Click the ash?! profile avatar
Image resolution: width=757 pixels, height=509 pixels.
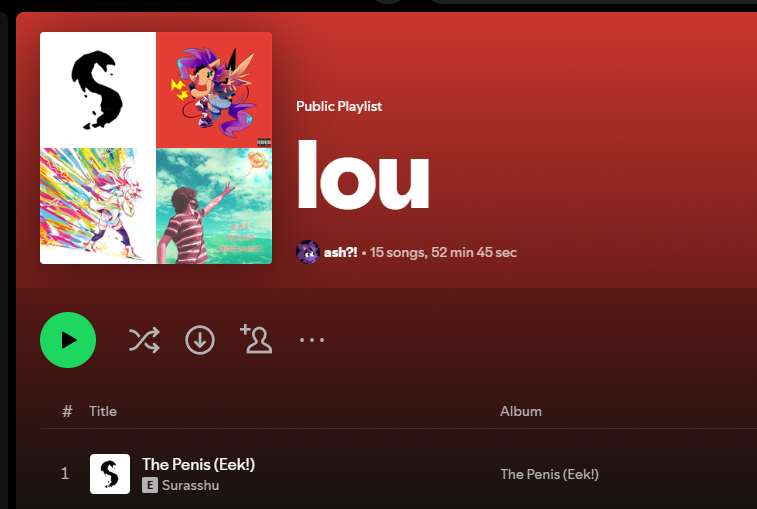point(308,252)
